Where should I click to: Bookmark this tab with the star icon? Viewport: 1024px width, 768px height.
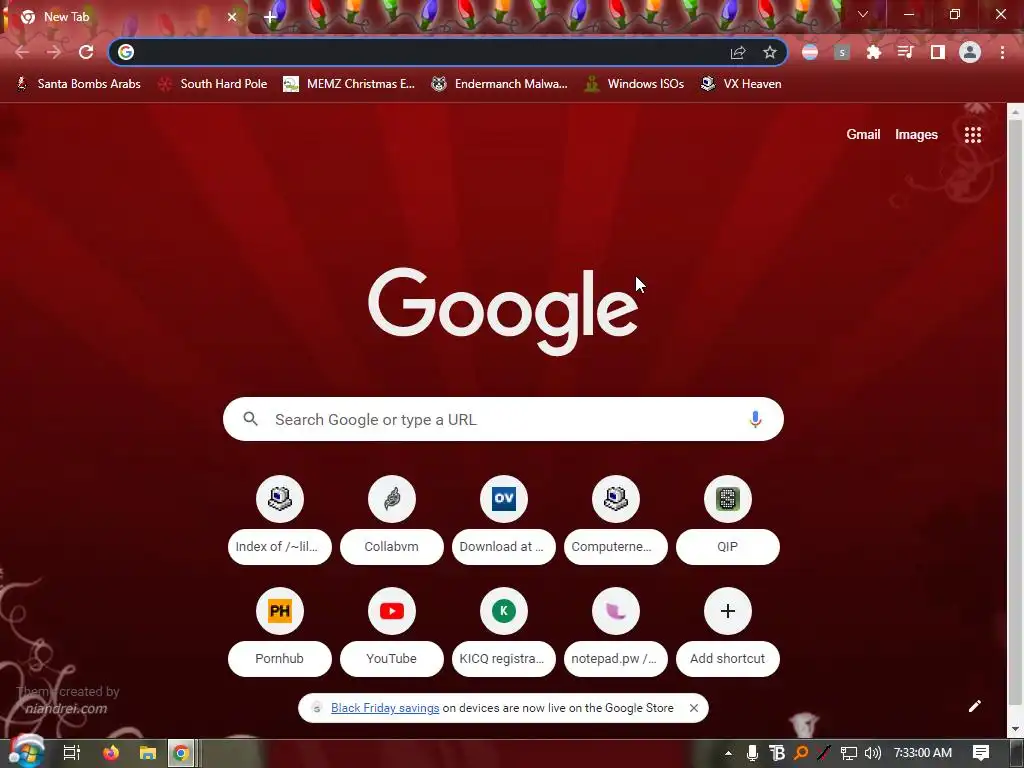(770, 52)
